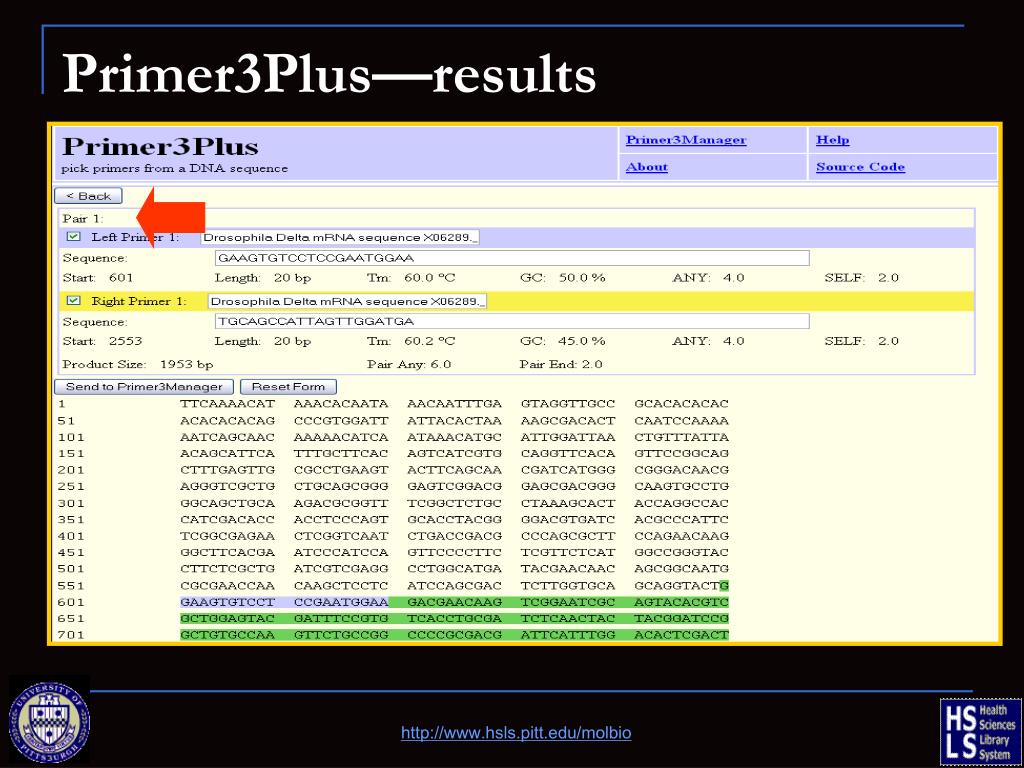Image resolution: width=1024 pixels, height=768 pixels.
Task: Toggle the Right Primer 1 checkbox
Action: [x=74, y=301]
